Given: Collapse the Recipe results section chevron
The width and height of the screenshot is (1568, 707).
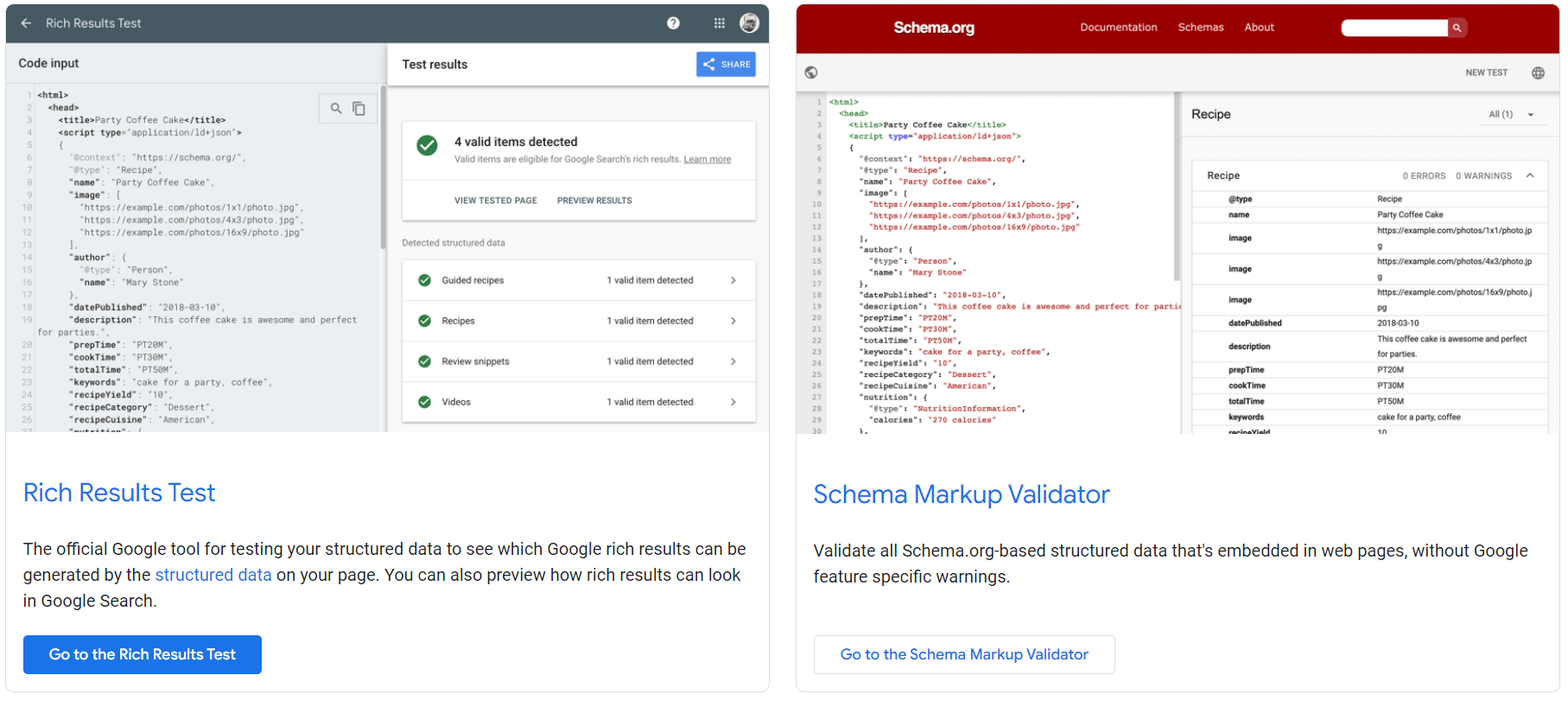Looking at the screenshot, I should (1530, 175).
